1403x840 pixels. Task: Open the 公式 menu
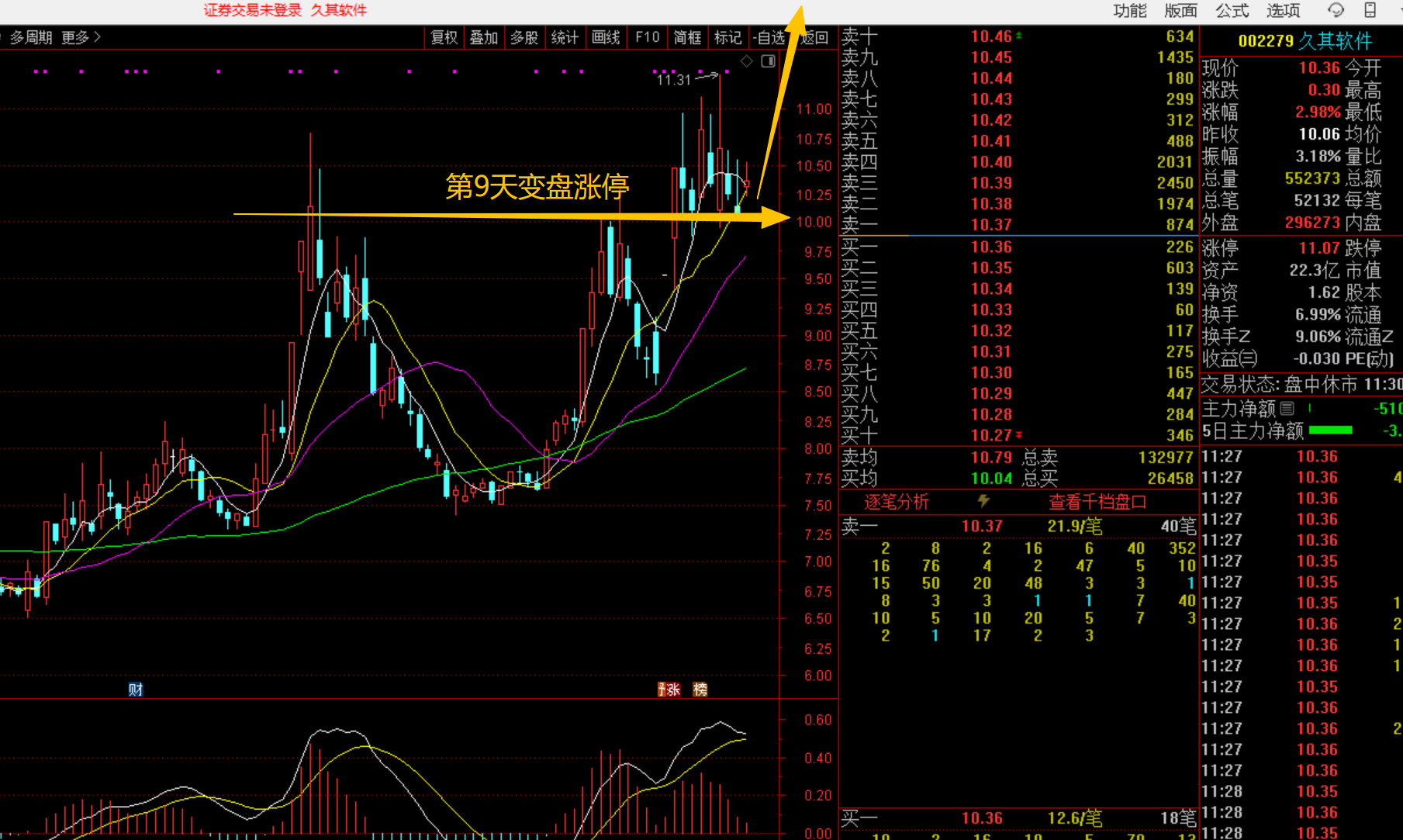pos(1232,11)
